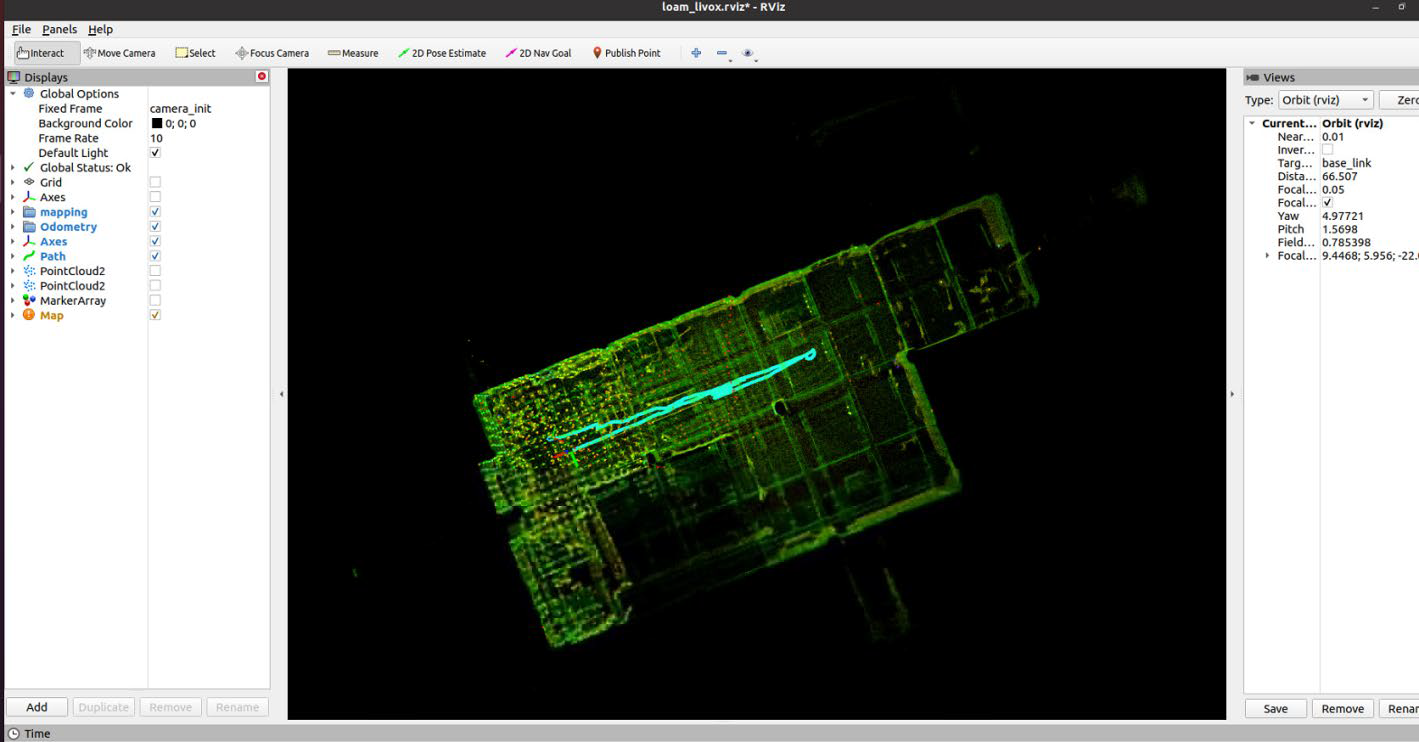Activate the 2D Nav Goal tool
Viewport: 1419px width, 742px height.
[x=539, y=53]
